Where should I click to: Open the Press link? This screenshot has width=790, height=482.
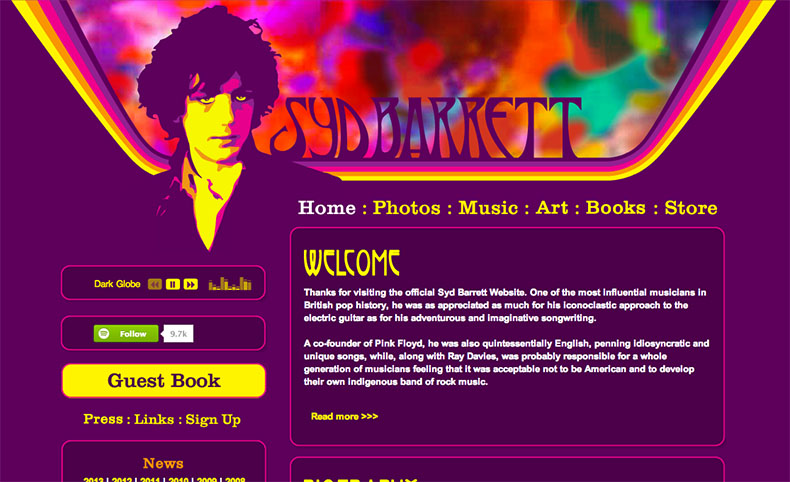pyautogui.click(x=103, y=419)
